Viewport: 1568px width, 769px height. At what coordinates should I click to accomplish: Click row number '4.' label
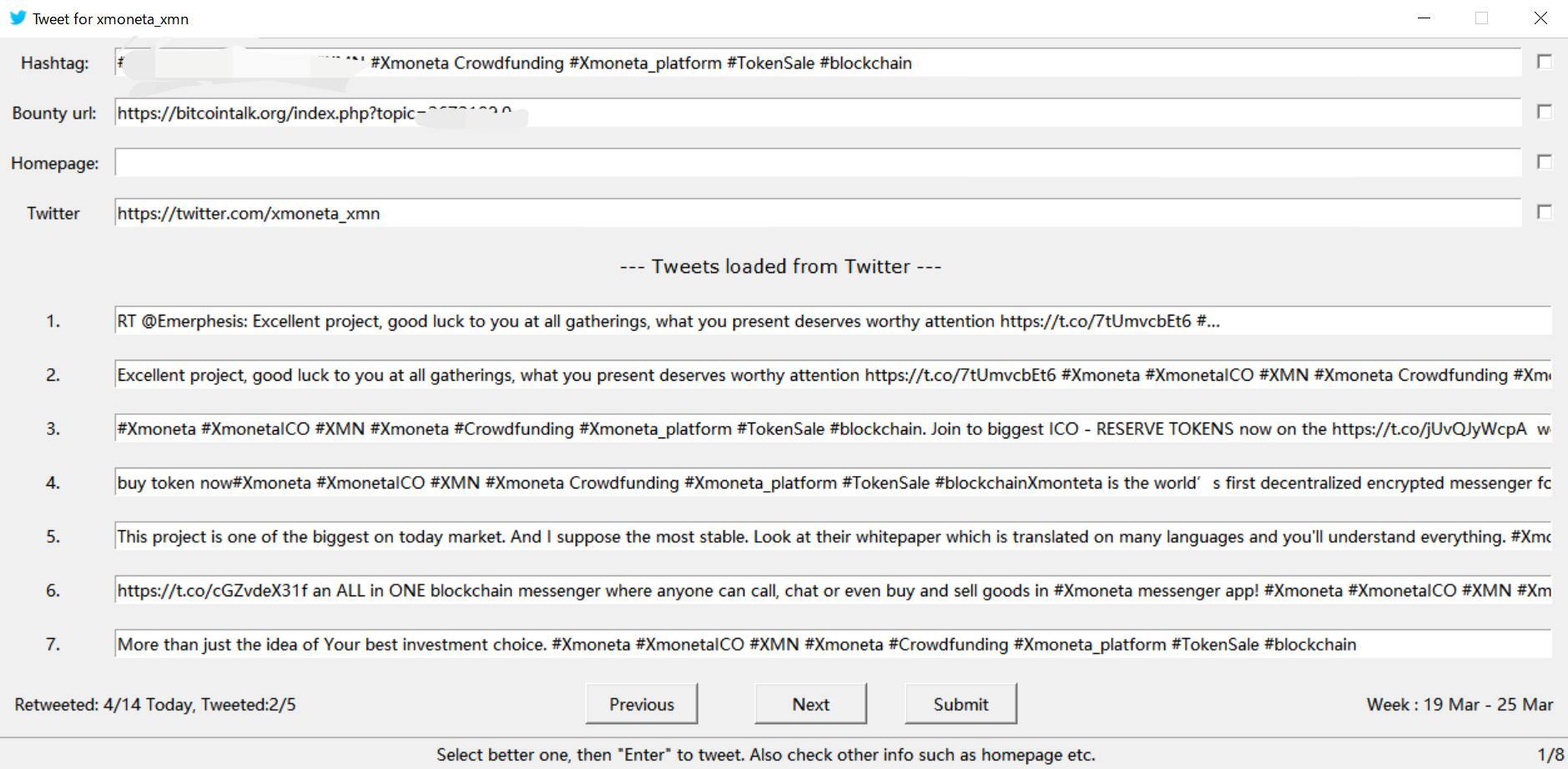53,483
